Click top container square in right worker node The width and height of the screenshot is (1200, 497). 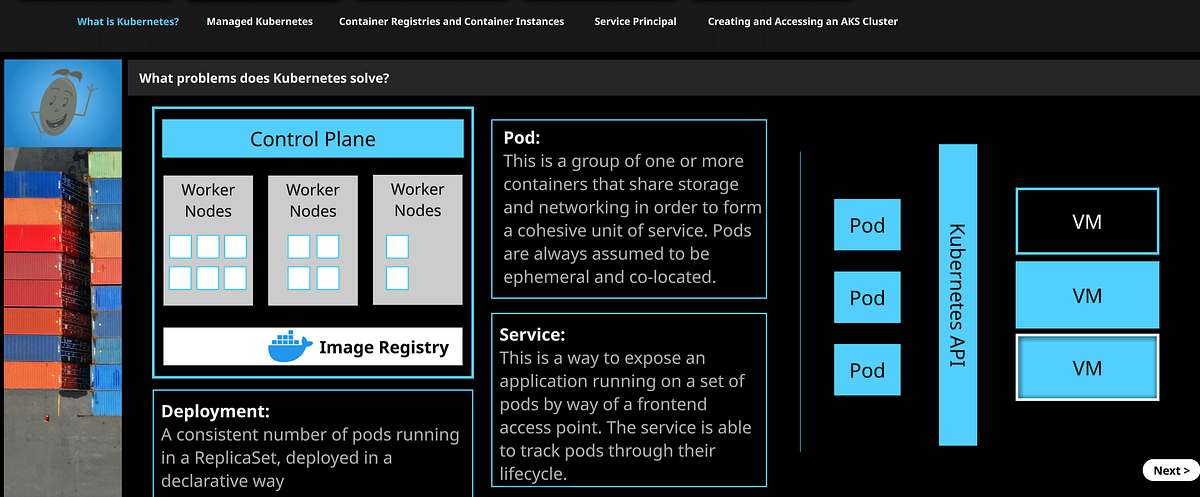(397, 246)
